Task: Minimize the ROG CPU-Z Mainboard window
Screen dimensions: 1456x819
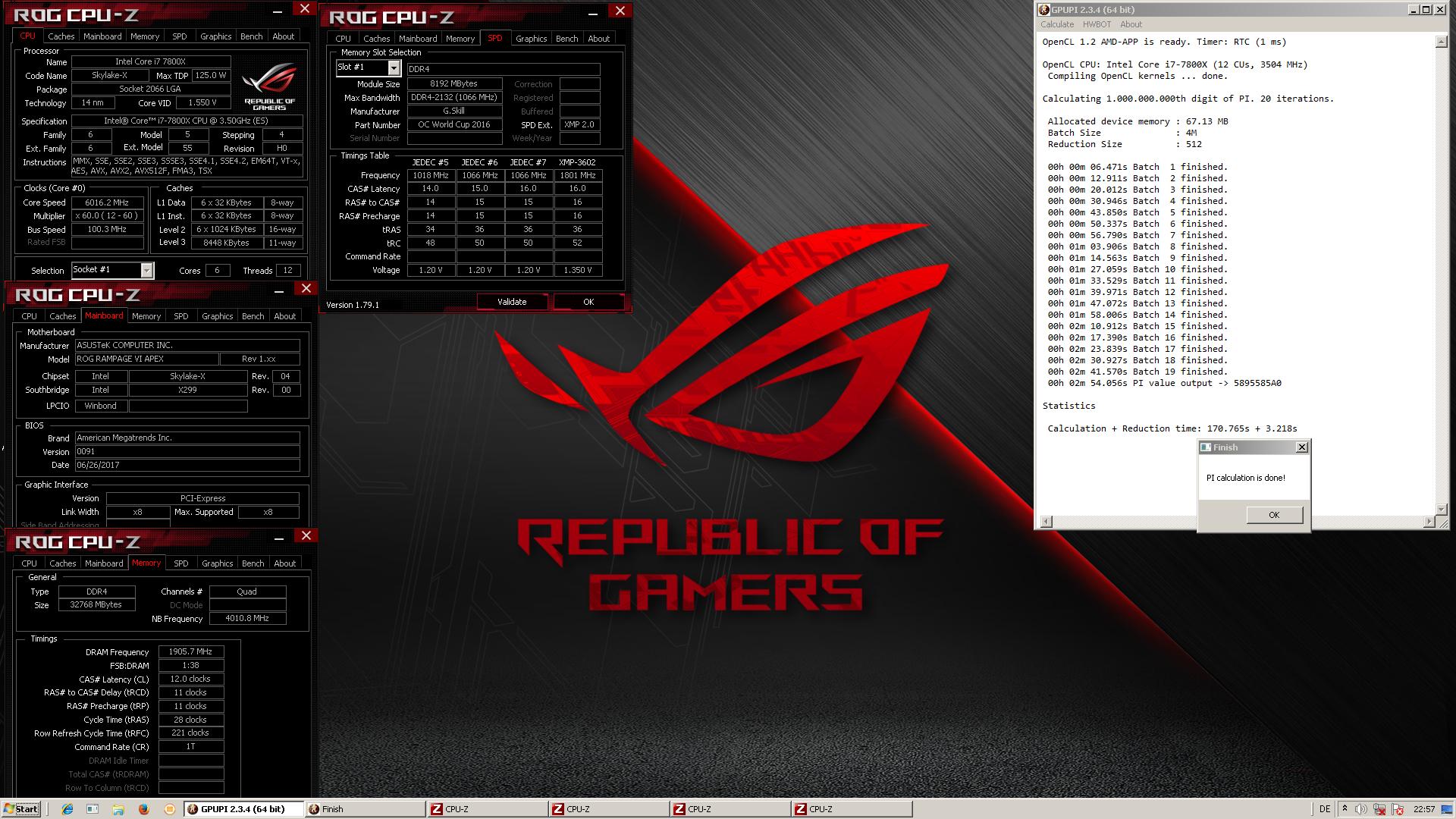Action: (279, 290)
